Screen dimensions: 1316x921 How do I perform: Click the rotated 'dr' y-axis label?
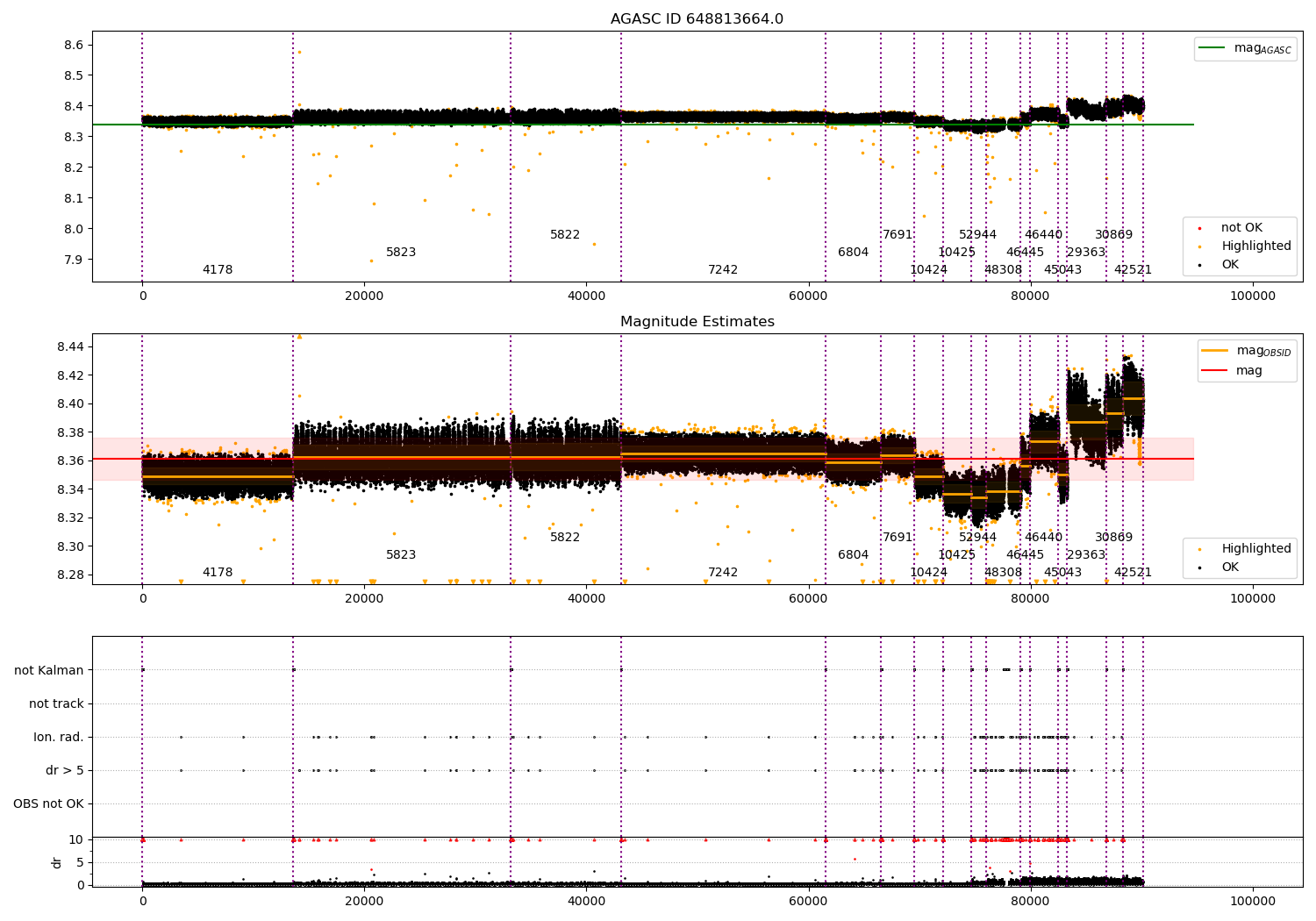(x=57, y=862)
